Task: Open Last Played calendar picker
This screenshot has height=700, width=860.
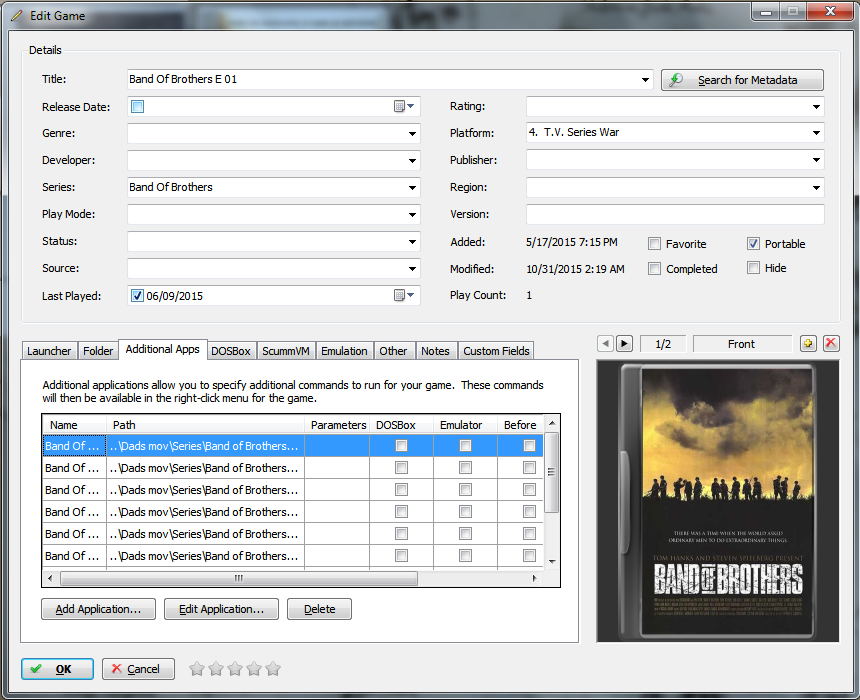Action: coord(404,296)
